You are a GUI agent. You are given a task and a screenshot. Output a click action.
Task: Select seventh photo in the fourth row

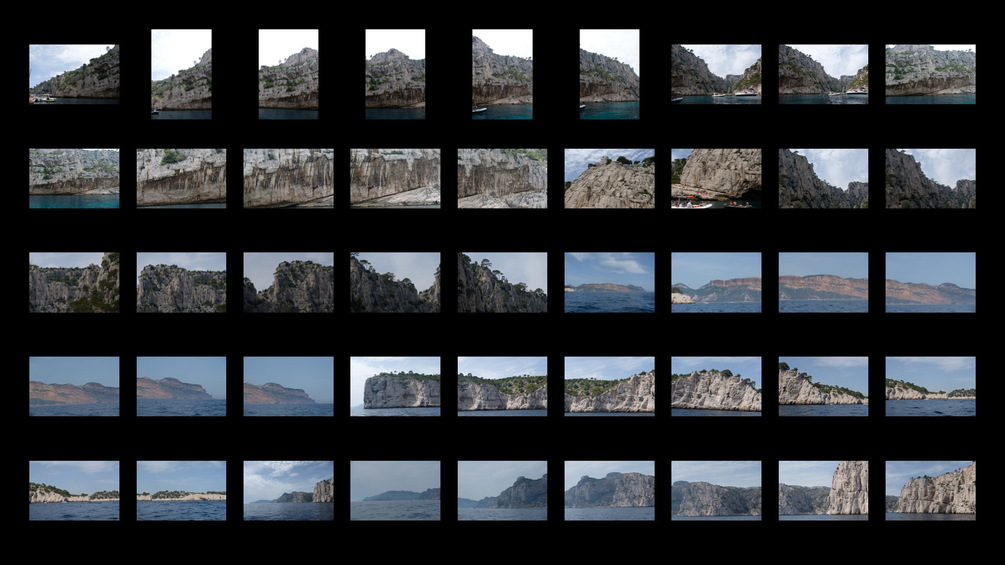[x=717, y=387]
